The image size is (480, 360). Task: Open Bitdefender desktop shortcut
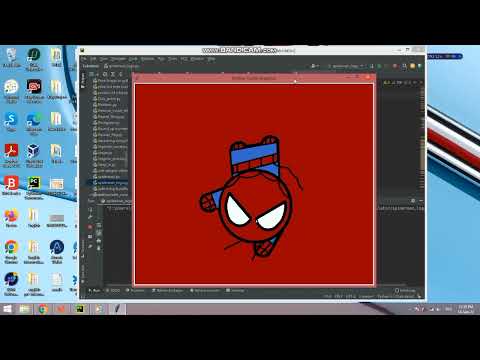[11, 185]
